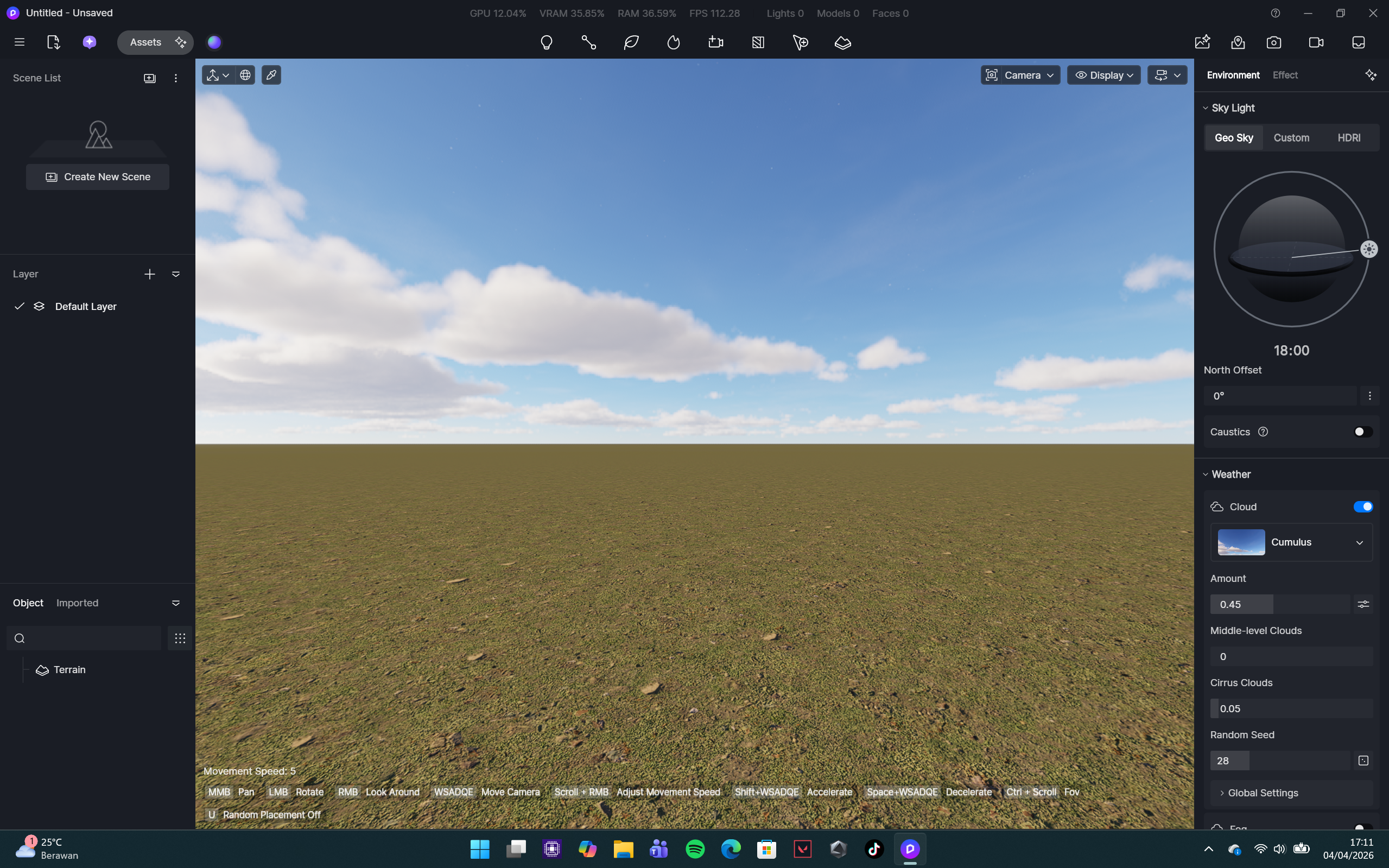Screen dimensions: 1389x868
Task: Enable the Caustics toggle
Action: [1362, 432]
